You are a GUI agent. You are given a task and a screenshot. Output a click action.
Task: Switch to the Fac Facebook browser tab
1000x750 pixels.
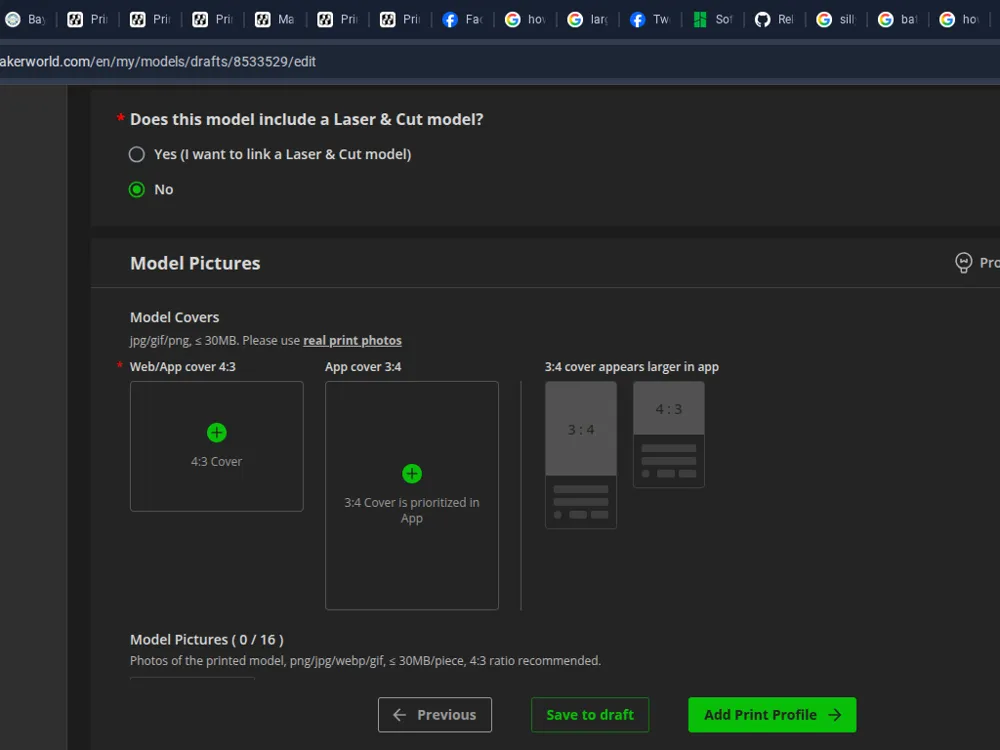click(x=462, y=19)
